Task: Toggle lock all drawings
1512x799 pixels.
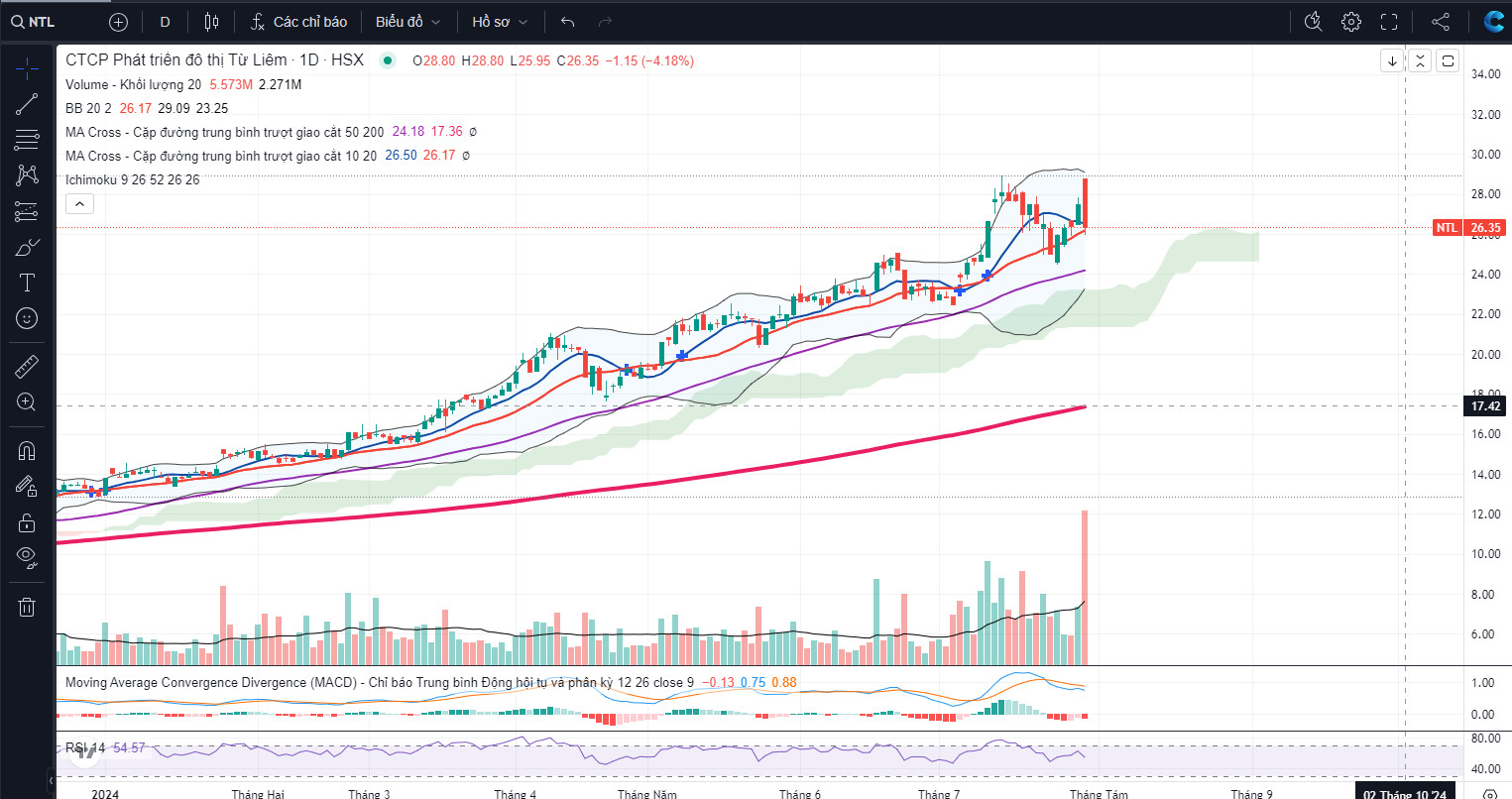Action: coord(27,522)
